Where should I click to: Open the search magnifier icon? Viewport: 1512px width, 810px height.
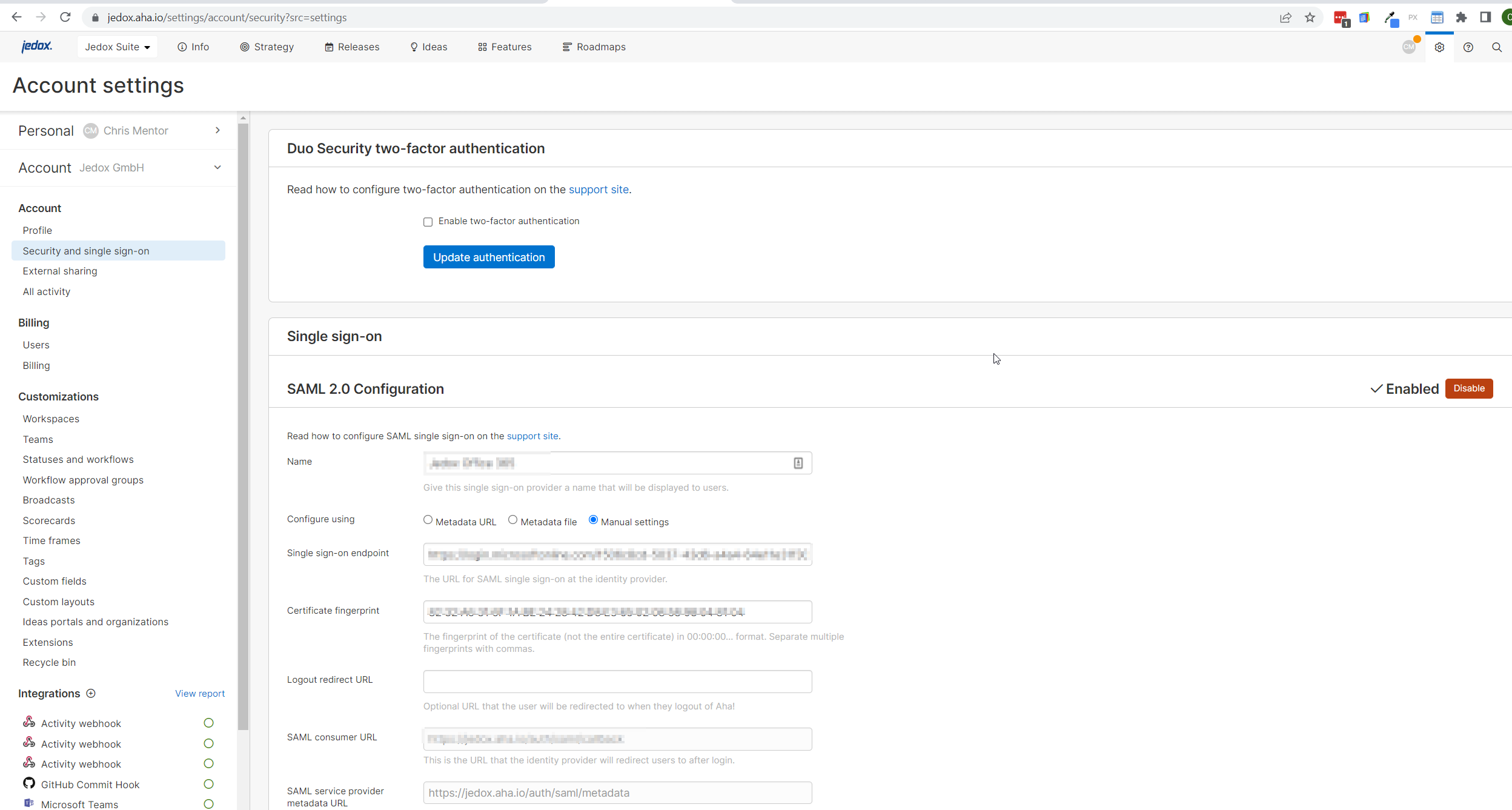pyautogui.click(x=1496, y=47)
